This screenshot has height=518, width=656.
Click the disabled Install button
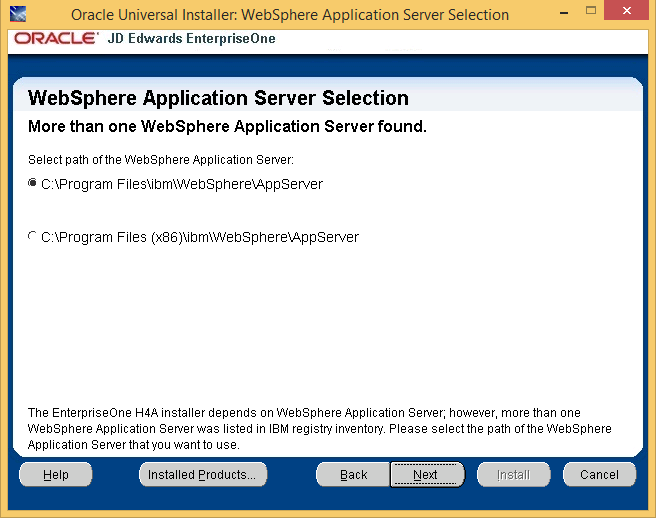(x=514, y=474)
